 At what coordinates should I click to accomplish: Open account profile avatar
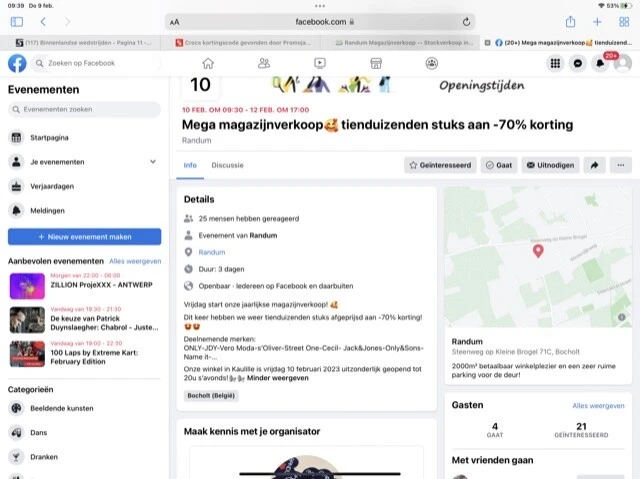[x=623, y=63]
